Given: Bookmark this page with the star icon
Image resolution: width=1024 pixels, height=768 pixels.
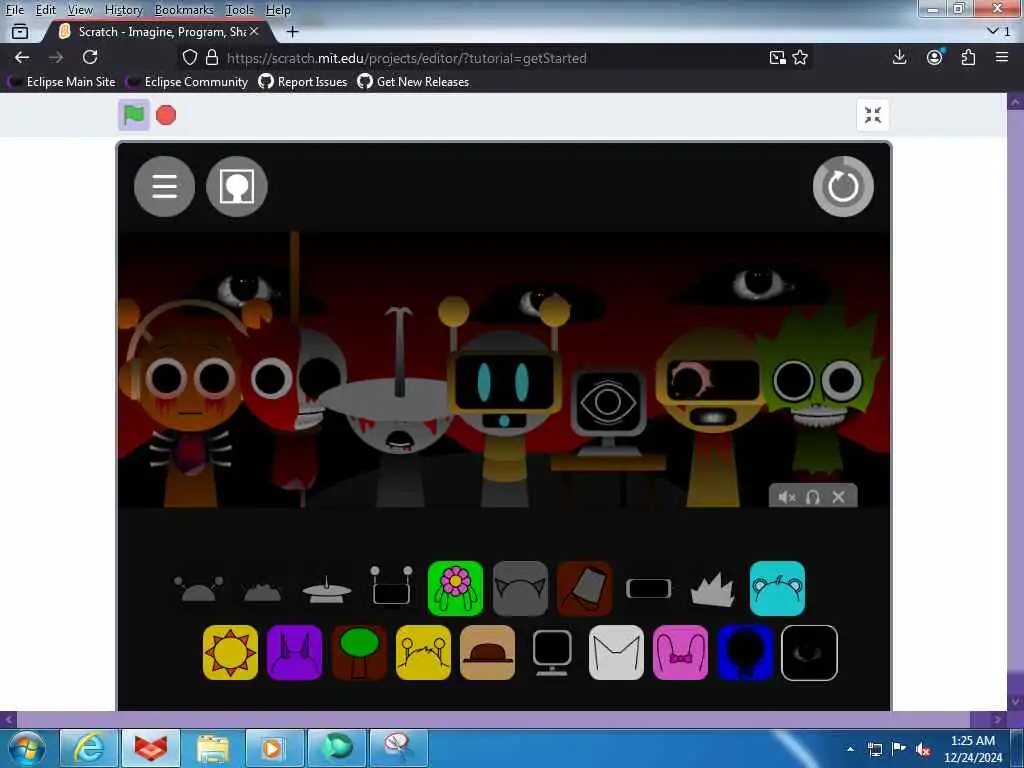Looking at the screenshot, I should pos(800,57).
